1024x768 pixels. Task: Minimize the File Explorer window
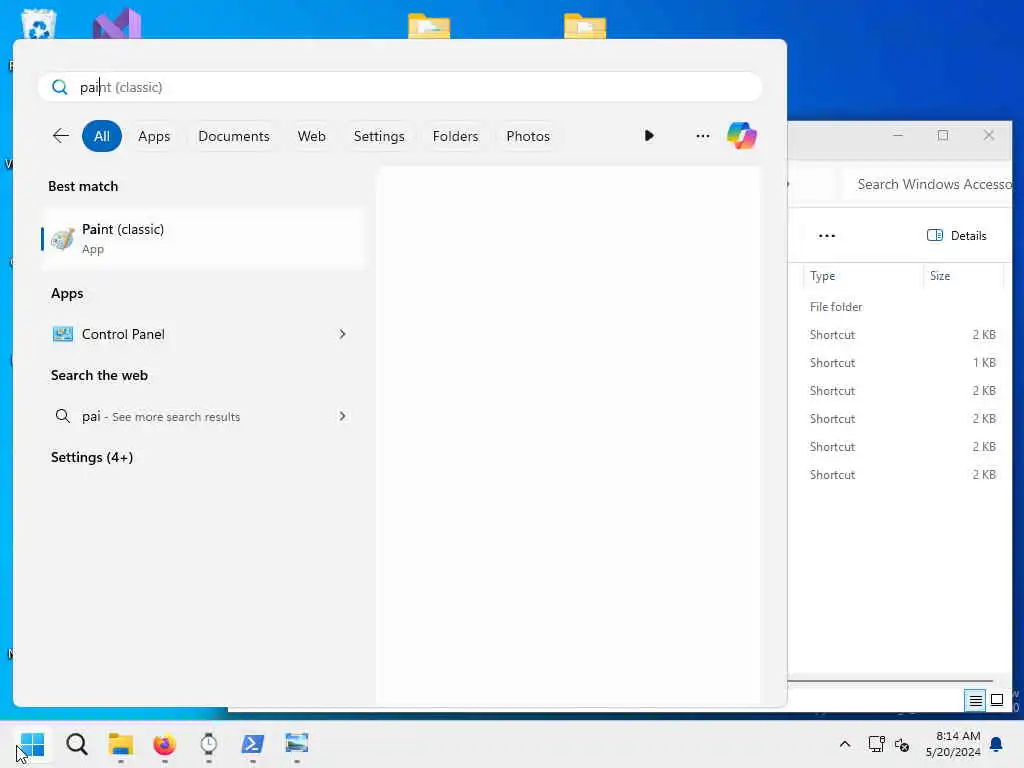[x=898, y=135]
